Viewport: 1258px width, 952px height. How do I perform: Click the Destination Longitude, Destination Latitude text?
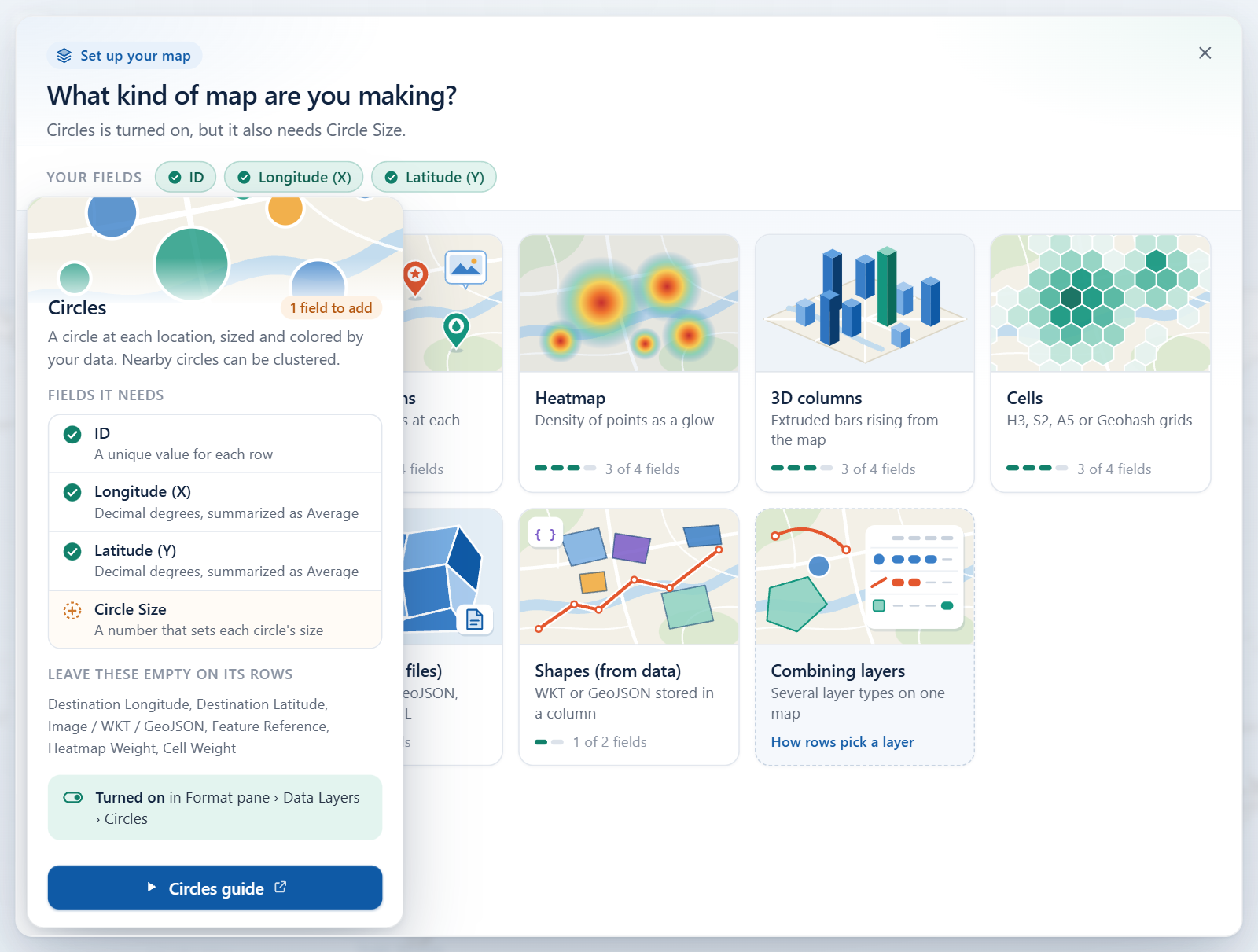188,704
